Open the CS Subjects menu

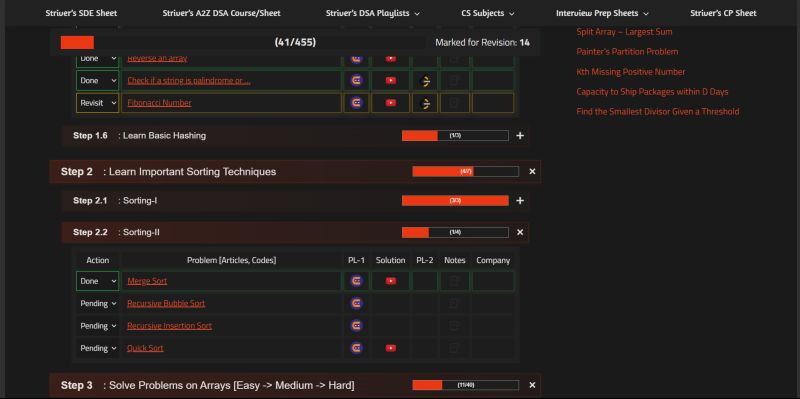click(x=487, y=13)
